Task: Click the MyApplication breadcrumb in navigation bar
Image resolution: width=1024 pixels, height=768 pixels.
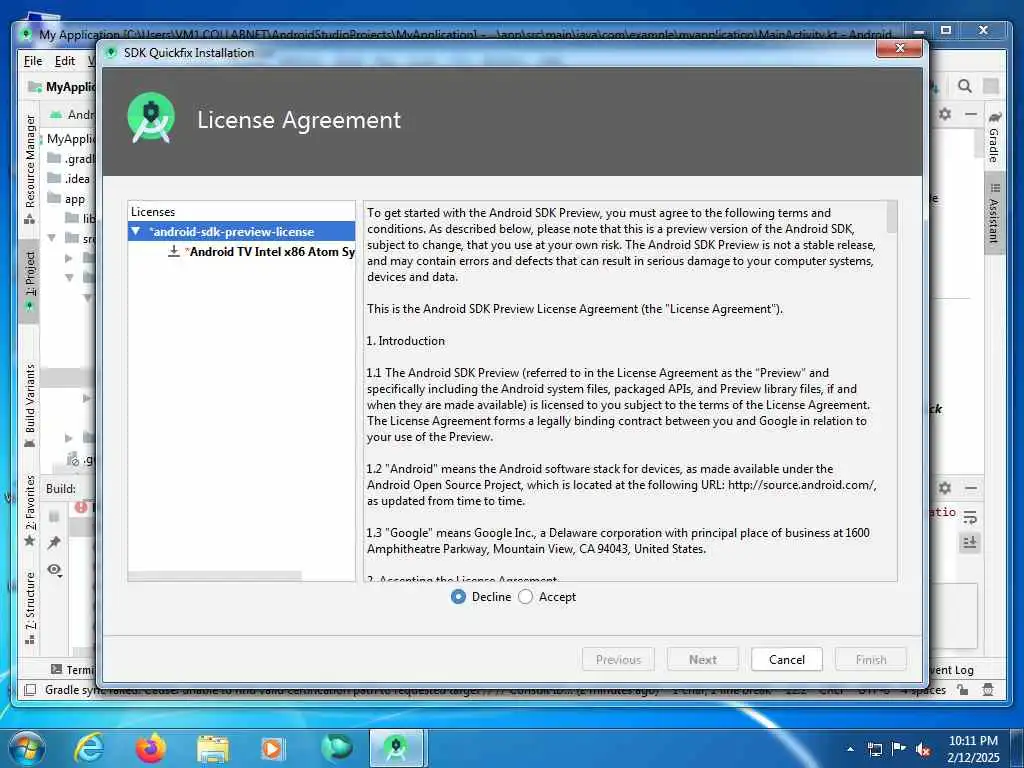Action: click(63, 86)
